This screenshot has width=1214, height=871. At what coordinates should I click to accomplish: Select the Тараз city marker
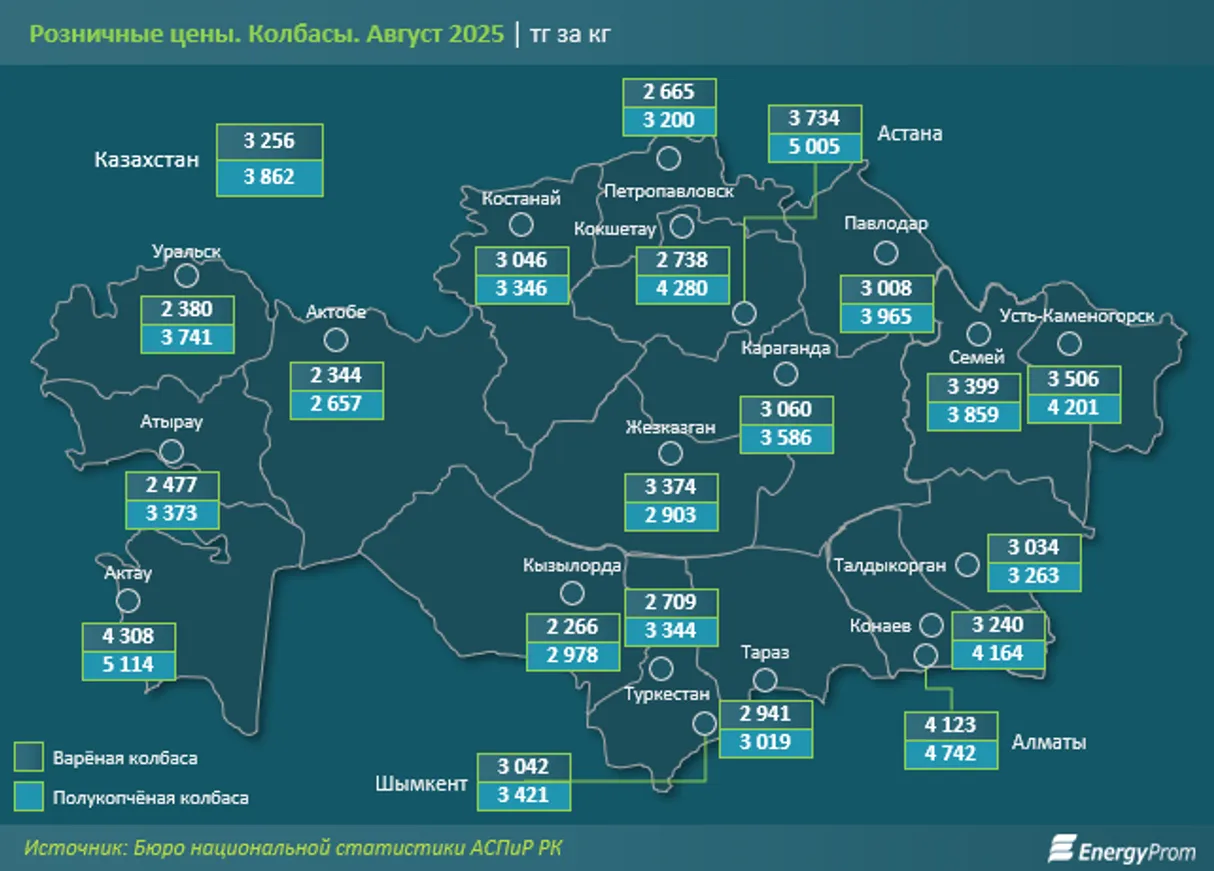pyautogui.click(x=765, y=680)
